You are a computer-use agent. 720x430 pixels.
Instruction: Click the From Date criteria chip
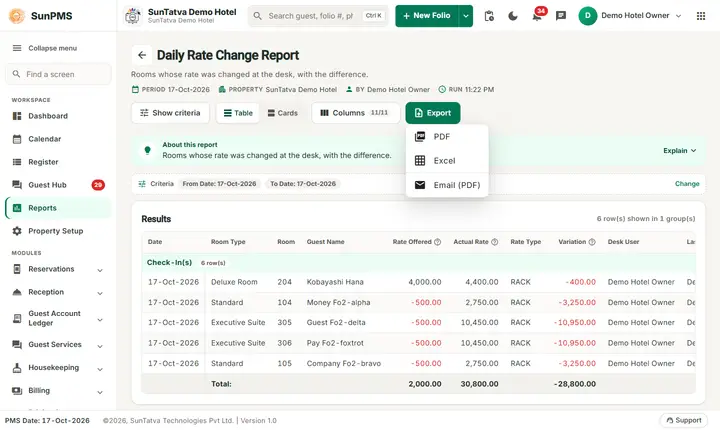point(219,184)
